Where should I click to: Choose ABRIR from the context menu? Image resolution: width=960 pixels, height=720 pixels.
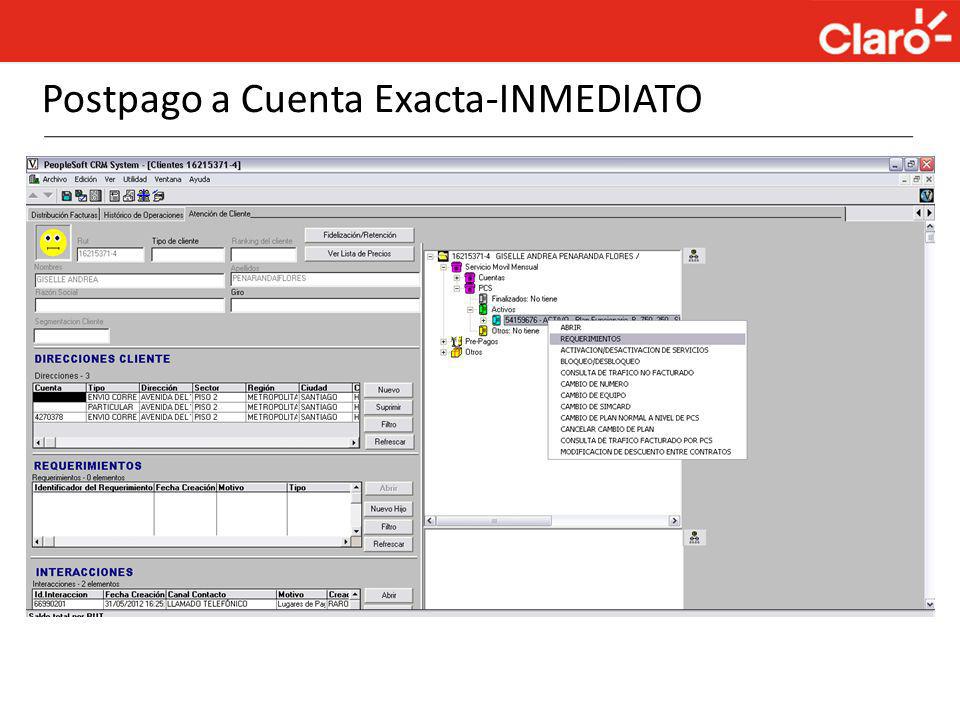point(647,328)
